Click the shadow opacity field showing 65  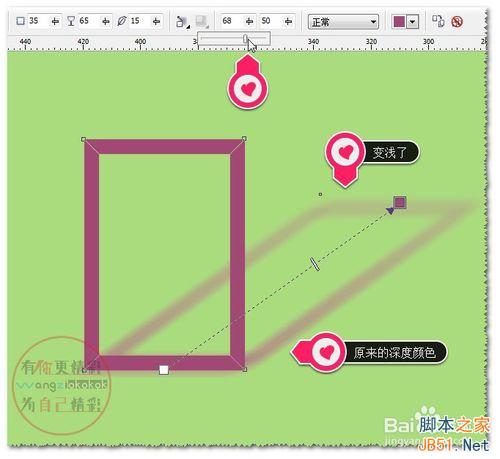coord(88,21)
